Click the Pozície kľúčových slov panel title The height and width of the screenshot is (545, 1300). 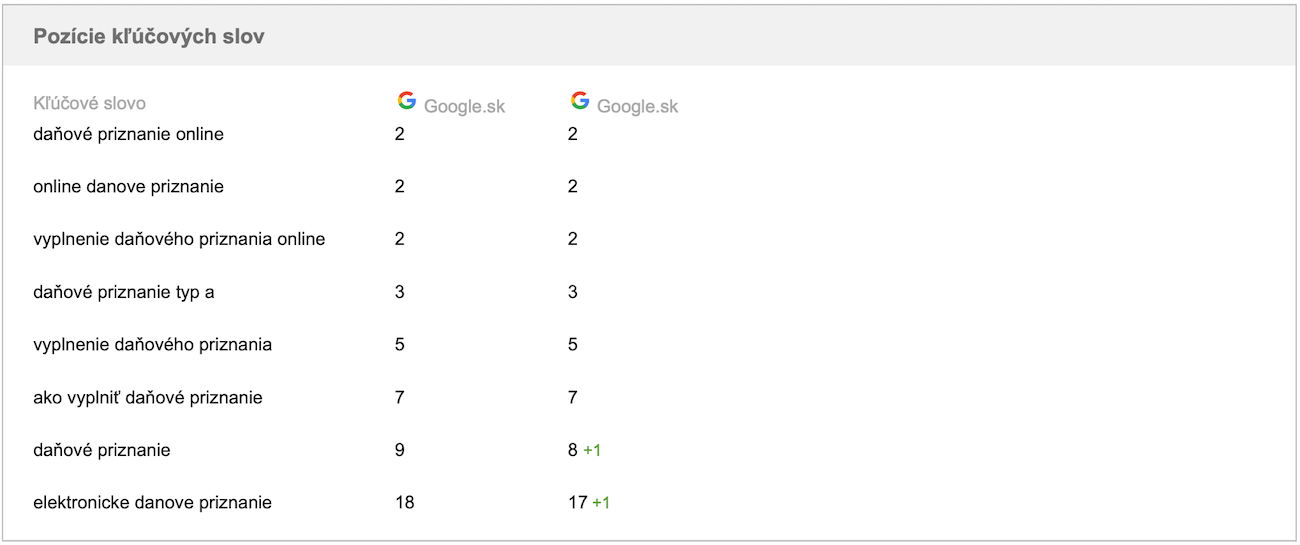(x=148, y=37)
